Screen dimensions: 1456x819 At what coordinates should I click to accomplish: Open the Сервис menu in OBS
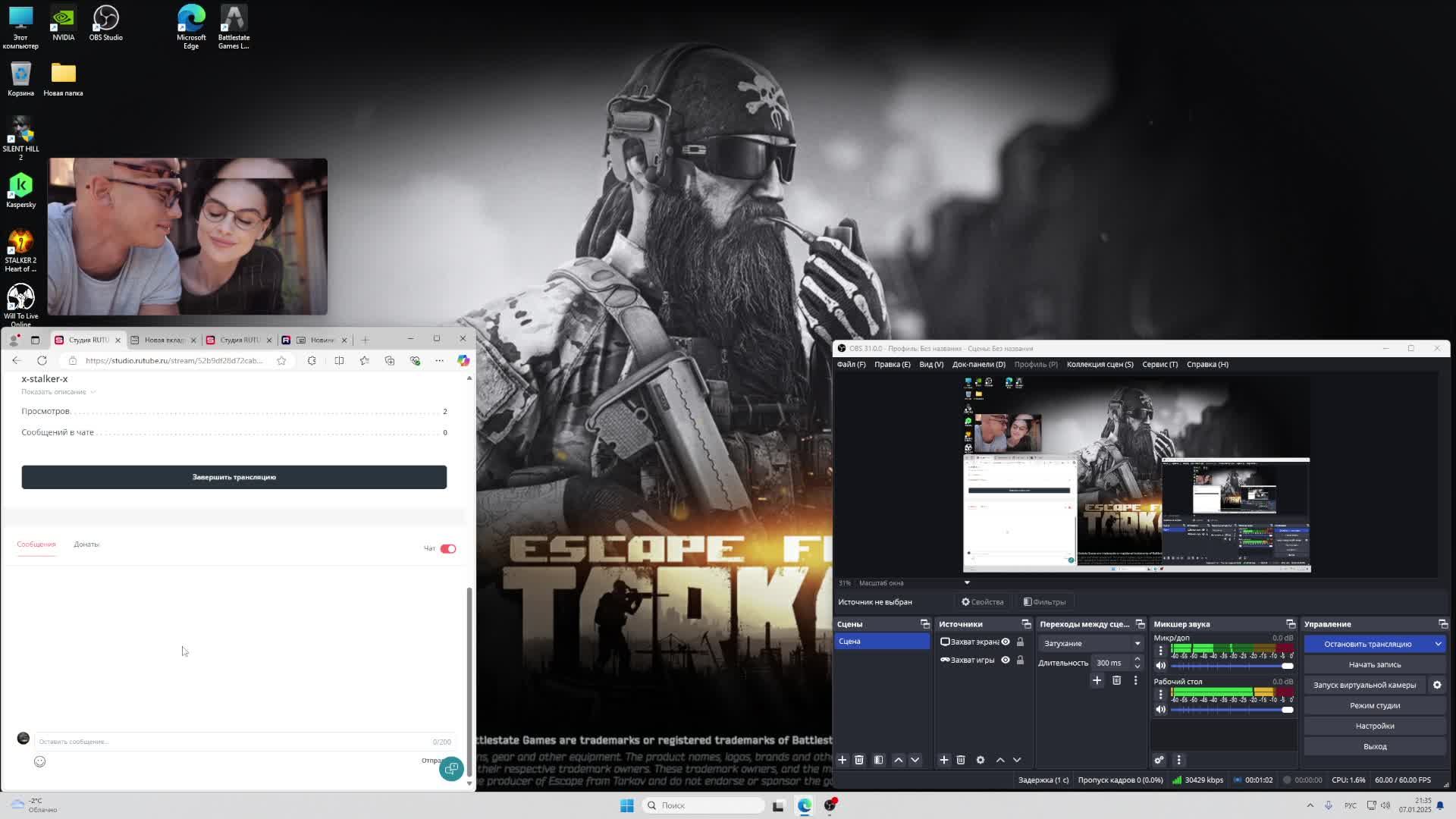tap(1159, 364)
